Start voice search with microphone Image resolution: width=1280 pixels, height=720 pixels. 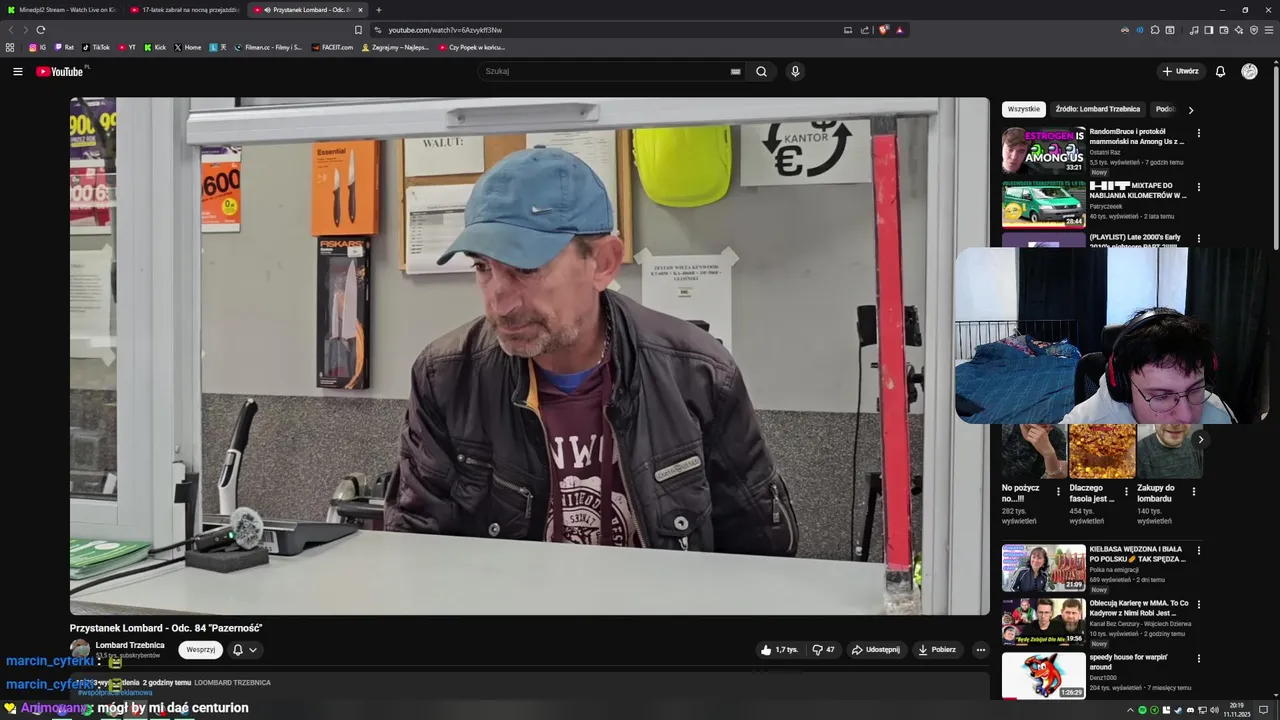tap(795, 71)
